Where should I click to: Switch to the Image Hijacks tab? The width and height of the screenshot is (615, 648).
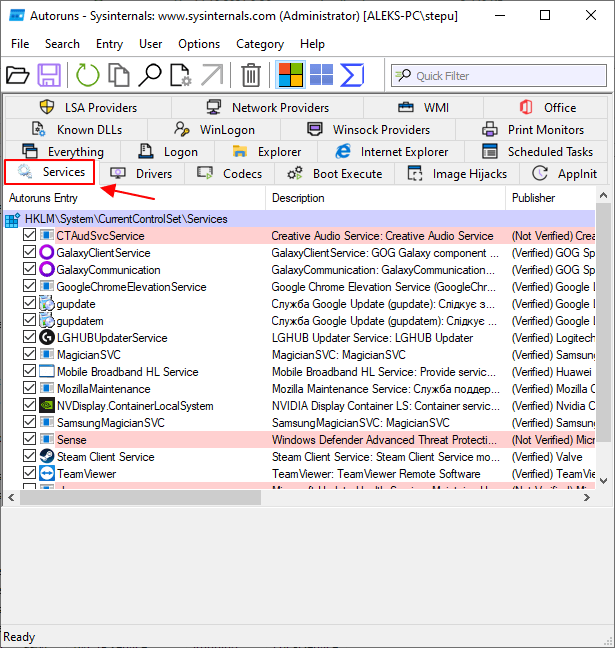(457, 174)
